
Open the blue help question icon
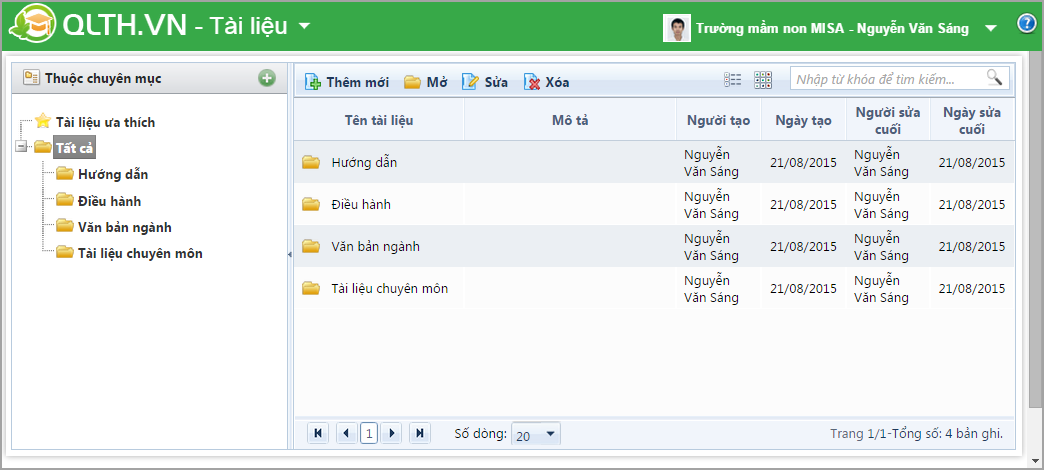(1026, 25)
